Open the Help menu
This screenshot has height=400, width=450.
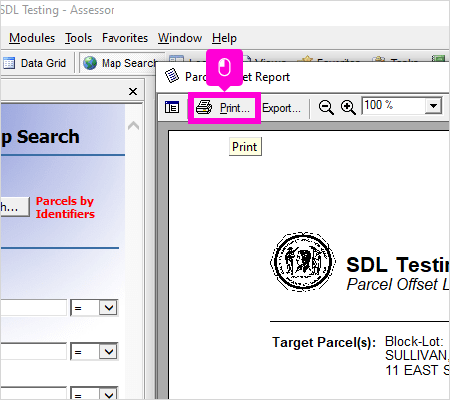pos(224,38)
